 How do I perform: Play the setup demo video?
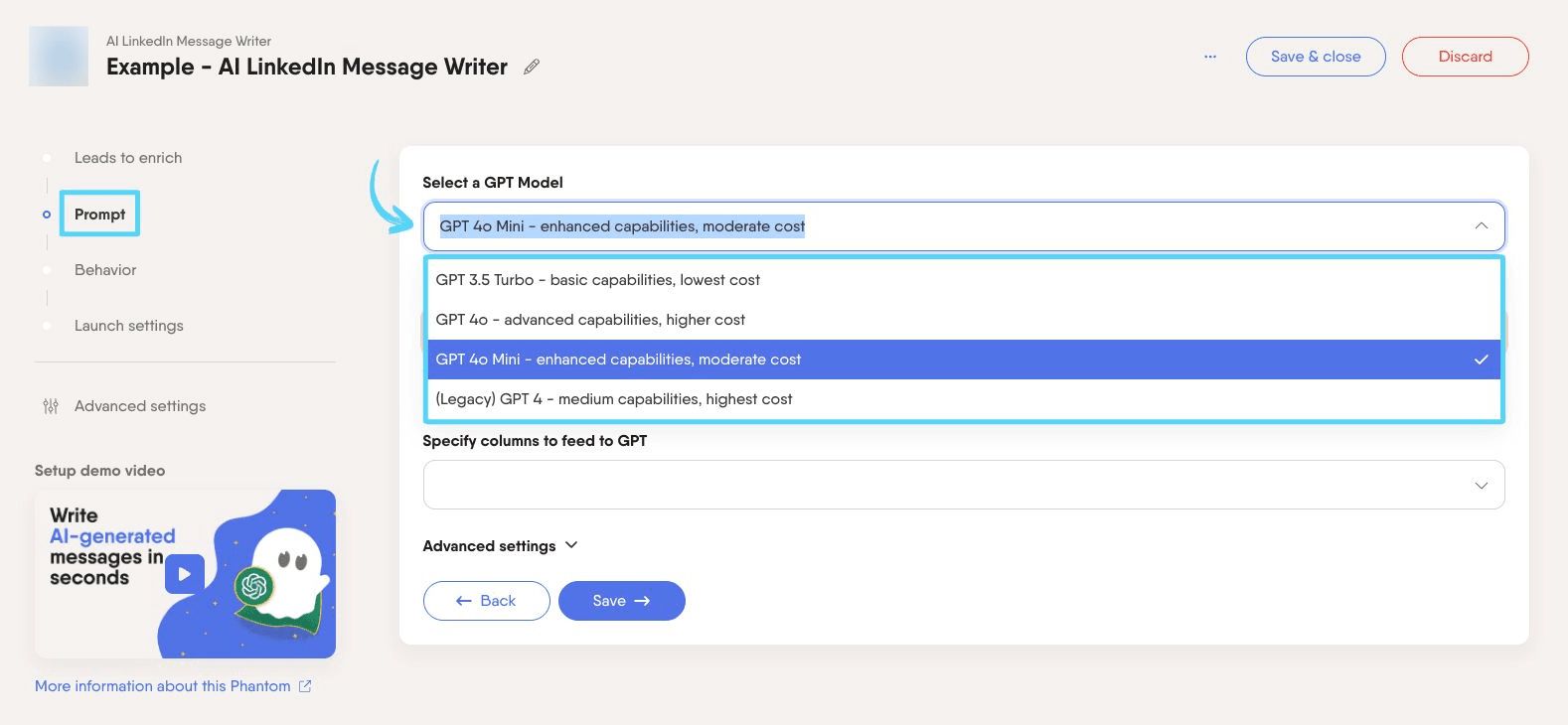pos(184,574)
